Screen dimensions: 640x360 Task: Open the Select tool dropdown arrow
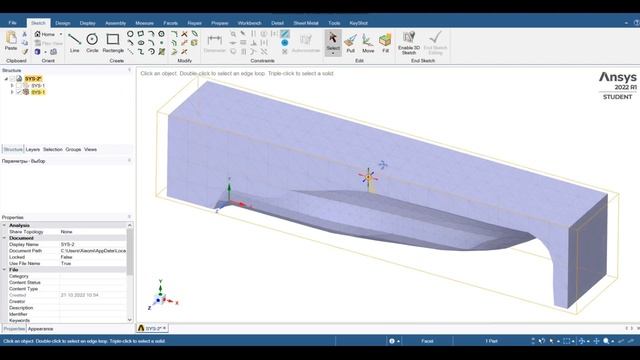pos(333,53)
